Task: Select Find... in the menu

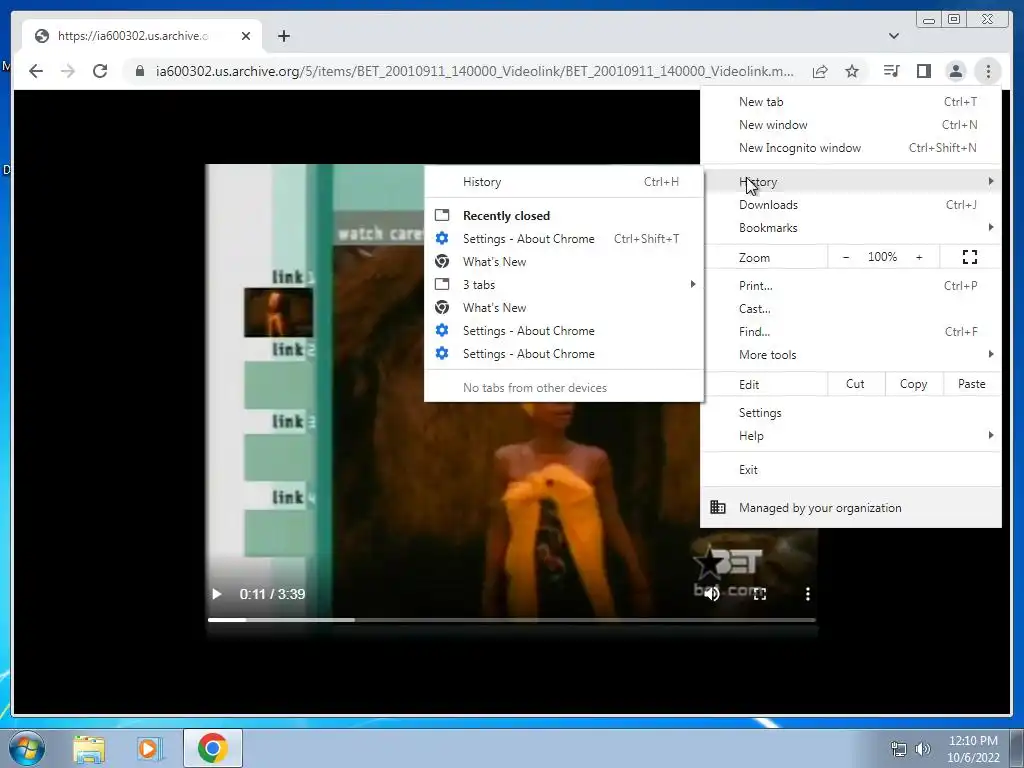Action: point(851,332)
